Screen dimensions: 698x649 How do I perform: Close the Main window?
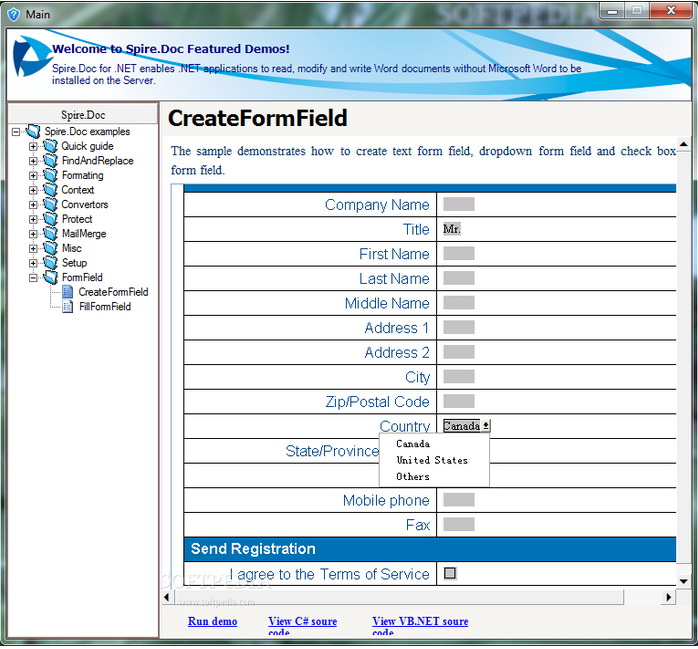[671, 11]
